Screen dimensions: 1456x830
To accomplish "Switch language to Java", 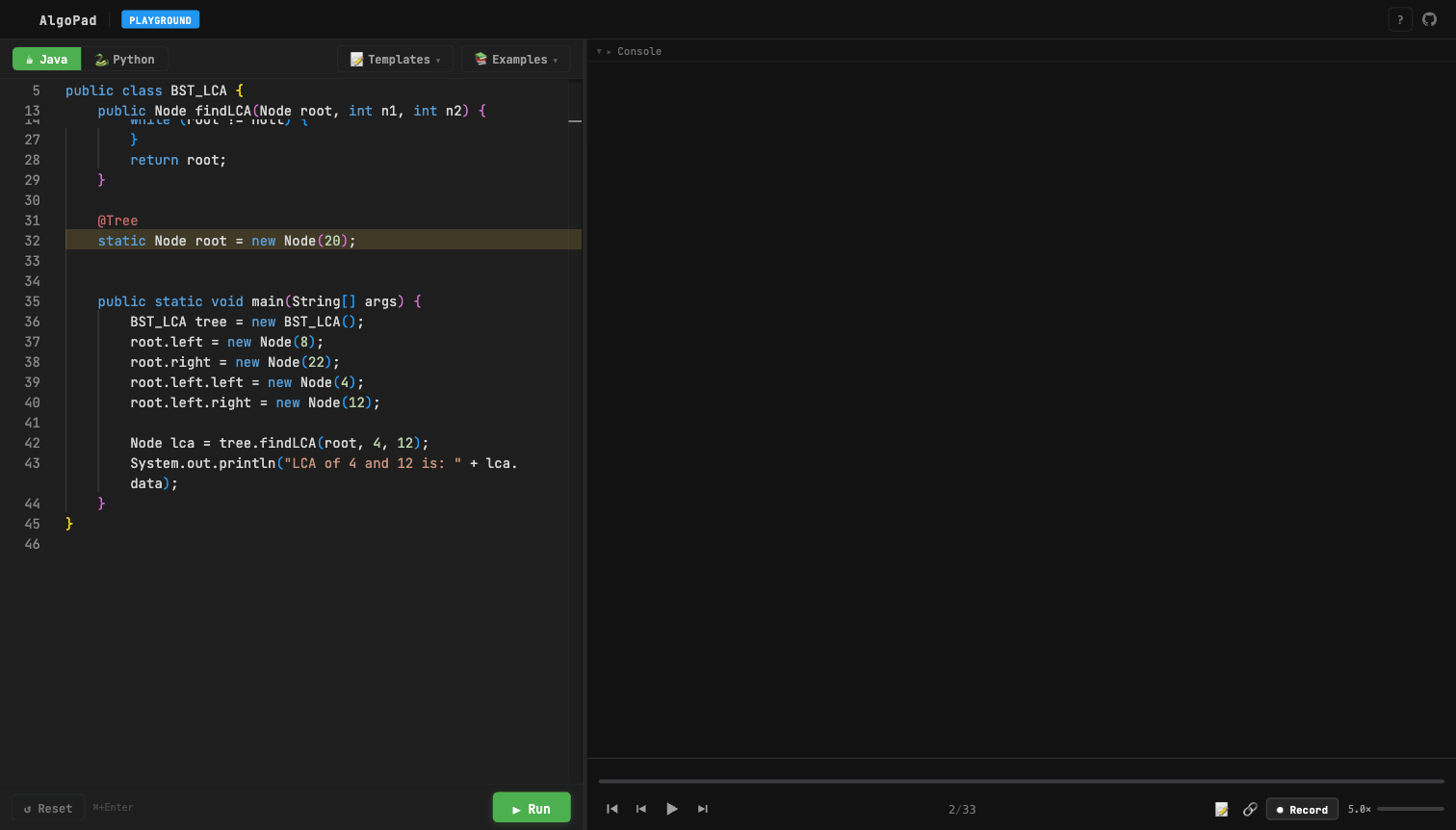I will pyautogui.click(x=46, y=59).
